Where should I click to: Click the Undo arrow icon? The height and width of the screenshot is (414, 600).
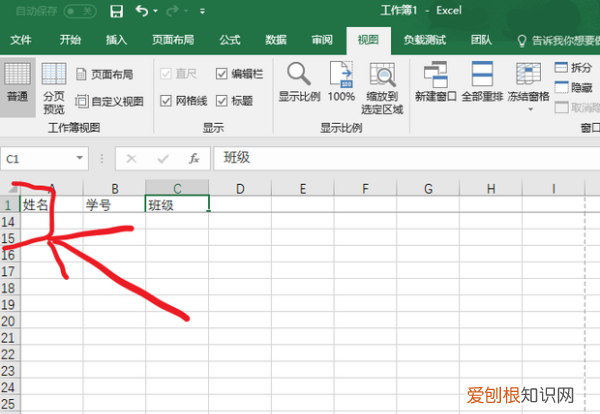142,11
